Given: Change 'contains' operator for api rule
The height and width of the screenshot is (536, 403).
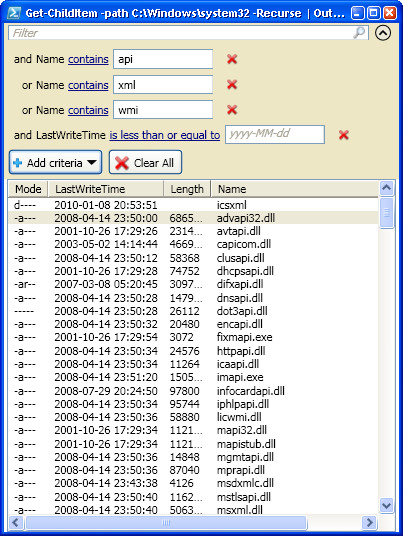Looking at the screenshot, I should 88,59.
